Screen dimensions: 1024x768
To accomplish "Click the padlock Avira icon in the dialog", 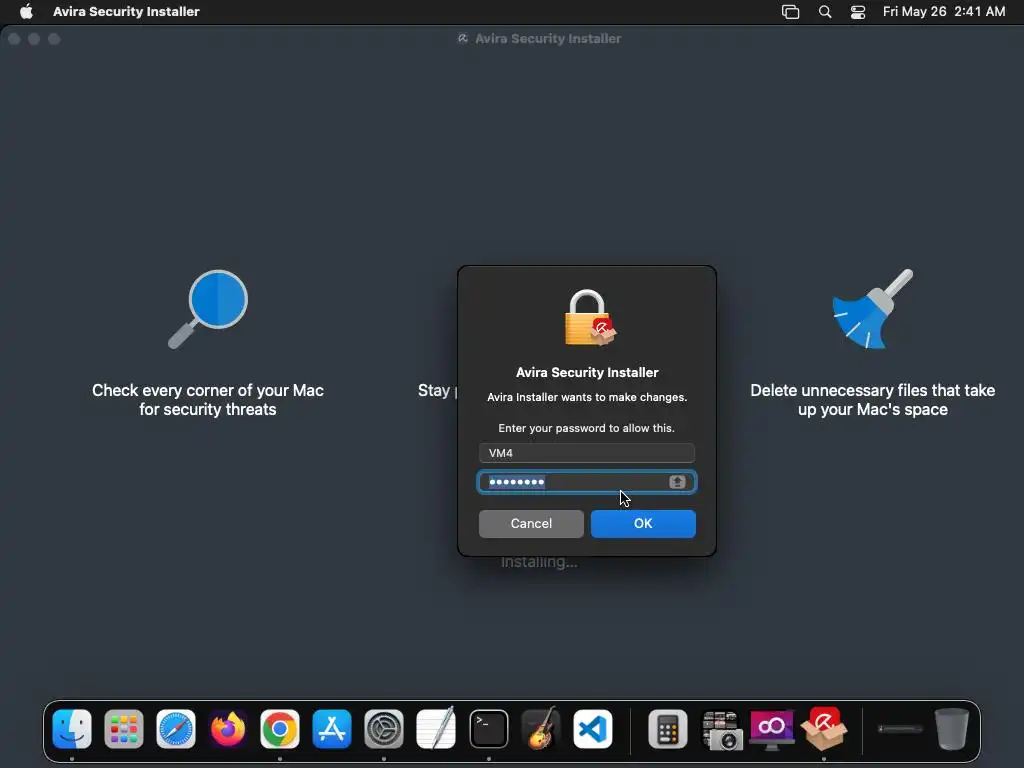I will pos(588,318).
